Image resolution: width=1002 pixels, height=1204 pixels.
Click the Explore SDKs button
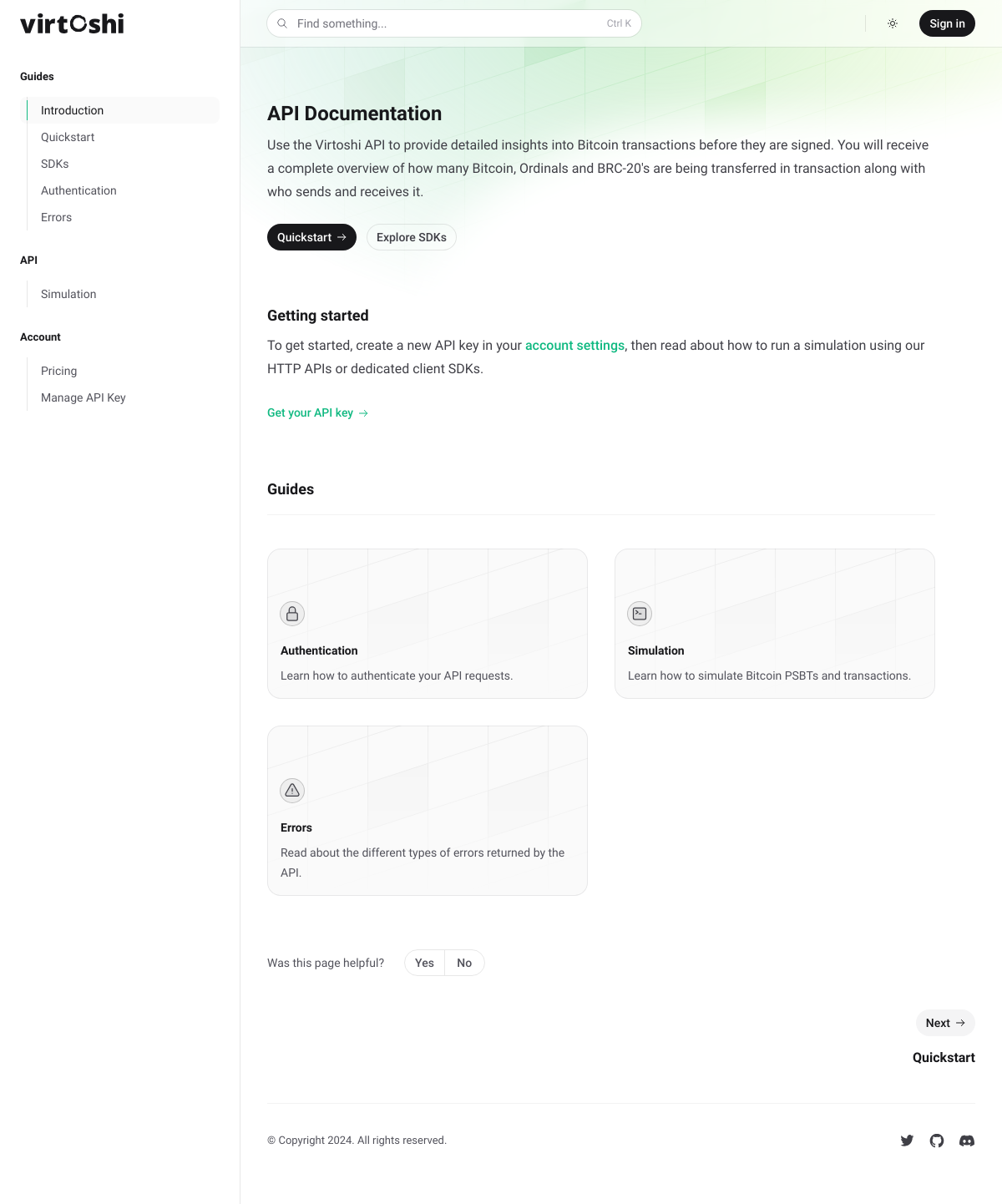point(412,237)
